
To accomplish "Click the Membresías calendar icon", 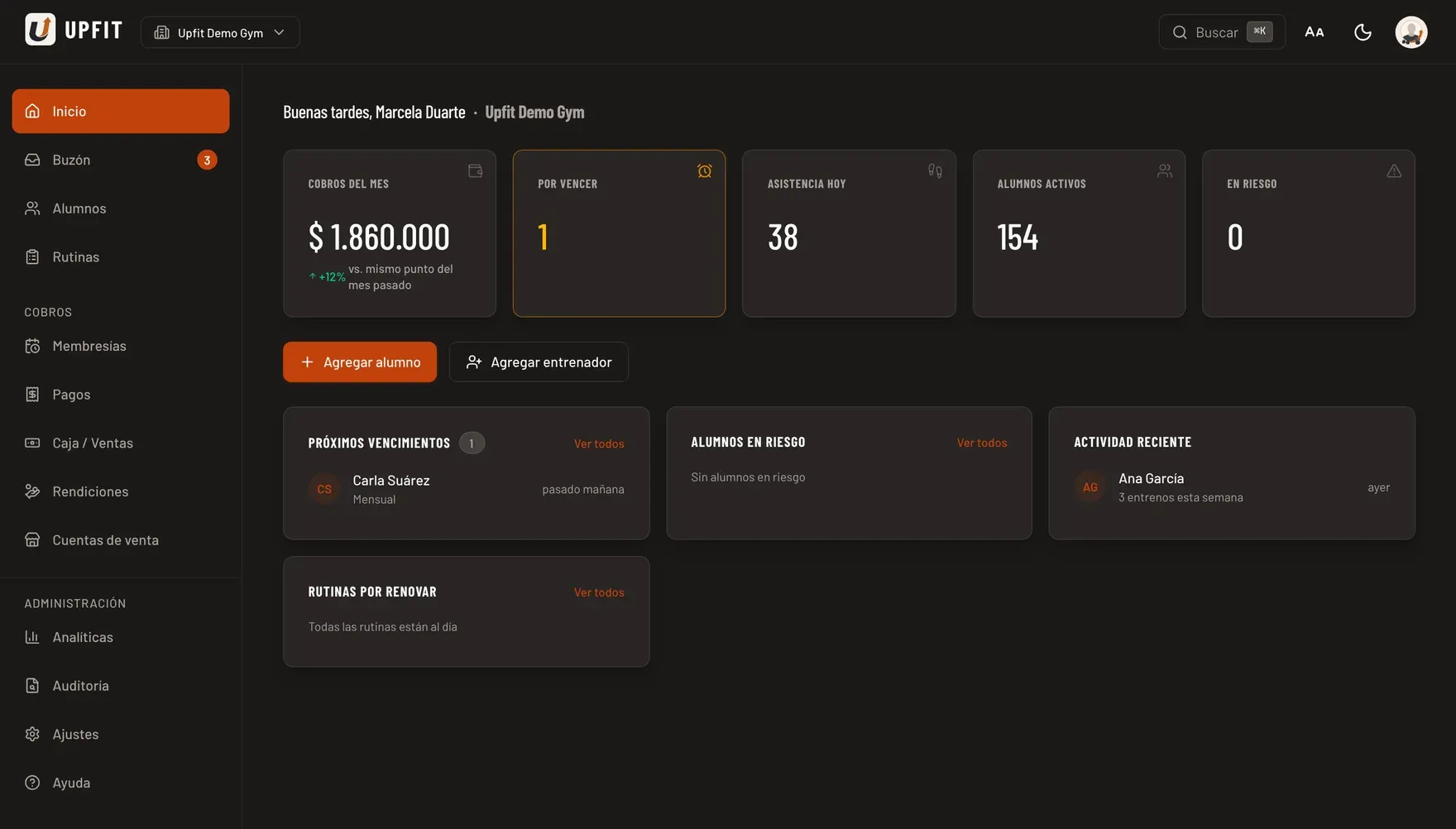I will point(32,346).
